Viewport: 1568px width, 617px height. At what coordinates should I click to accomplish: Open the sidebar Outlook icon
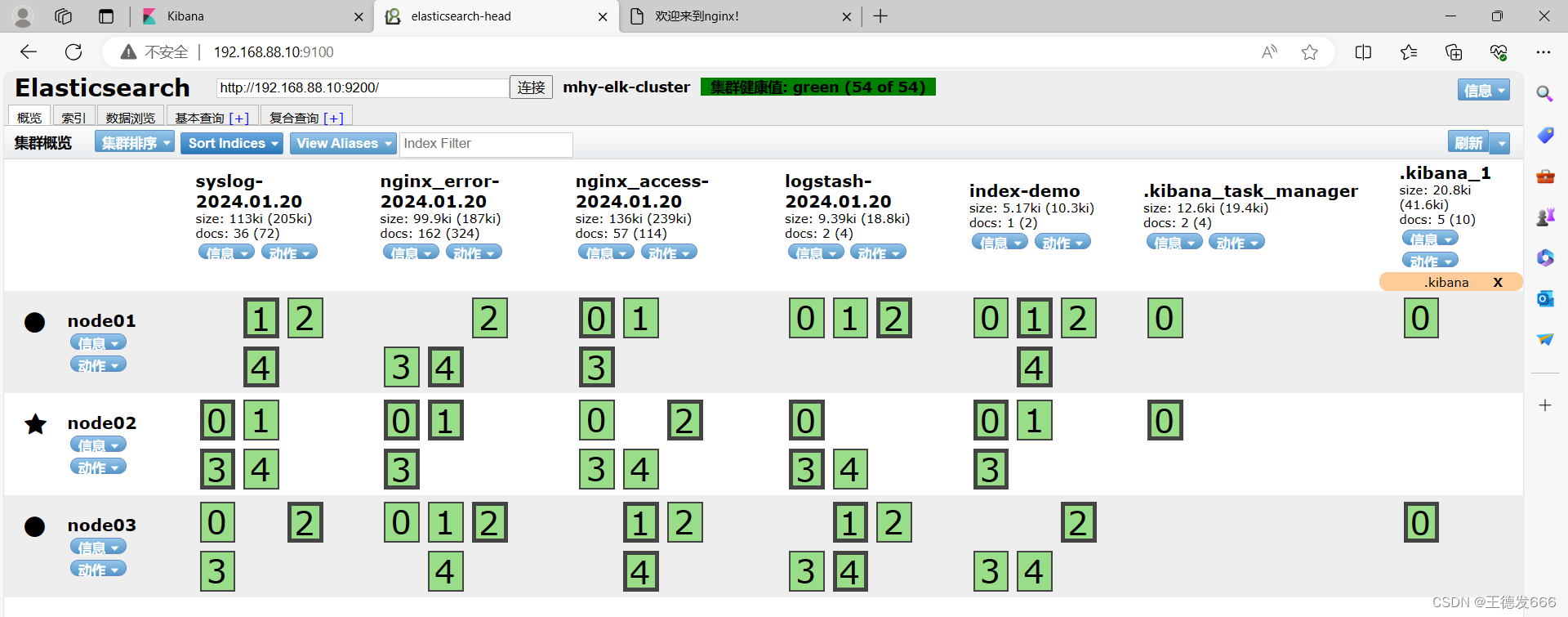click(x=1545, y=298)
